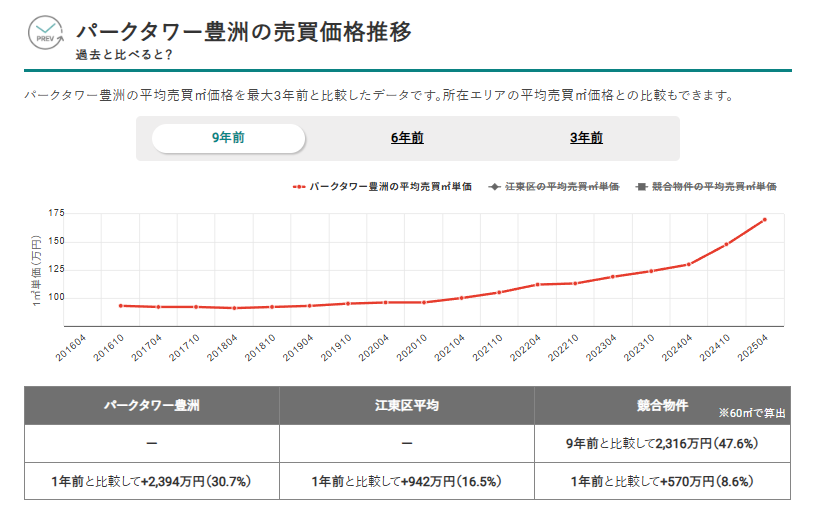Image resolution: width=815 pixels, height=508 pixels.
Task: Click the +942万円(16.5%) comparison cell
Action: click(407, 481)
